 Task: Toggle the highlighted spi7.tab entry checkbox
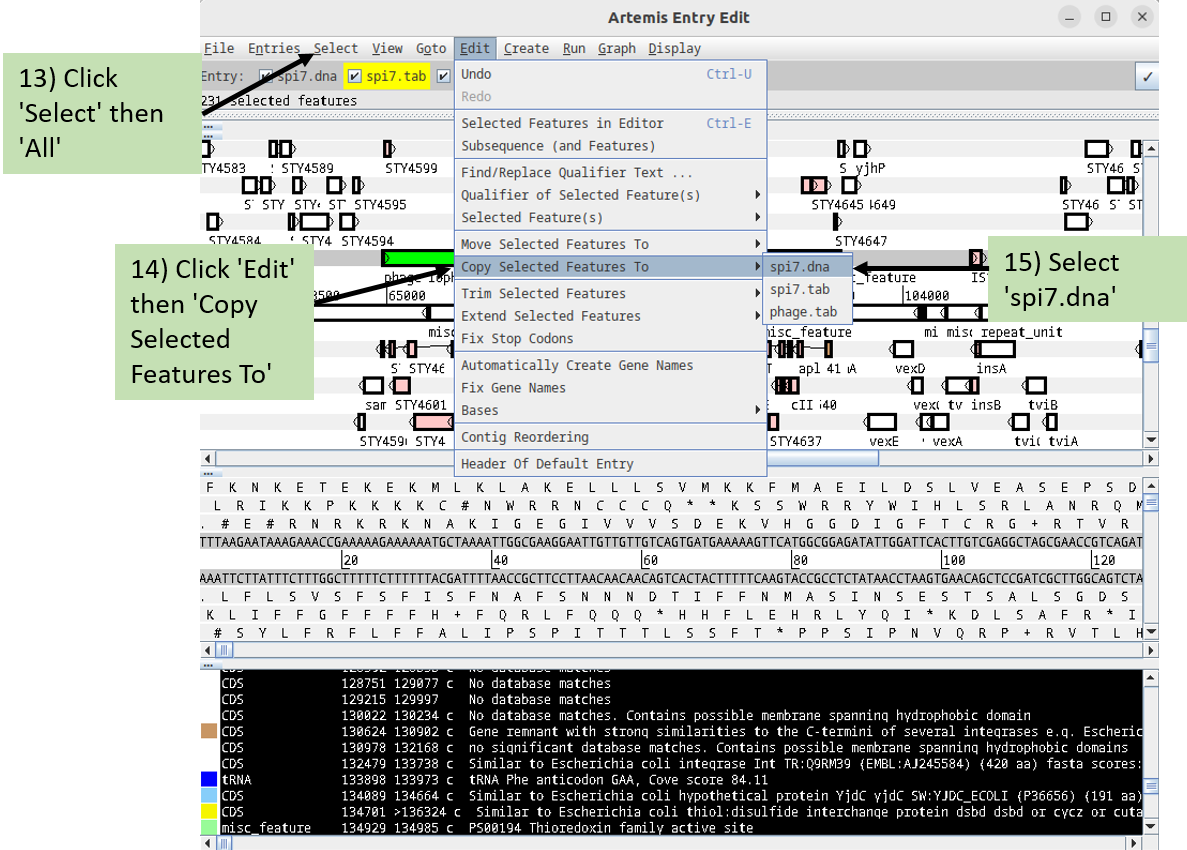coord(355,75)
